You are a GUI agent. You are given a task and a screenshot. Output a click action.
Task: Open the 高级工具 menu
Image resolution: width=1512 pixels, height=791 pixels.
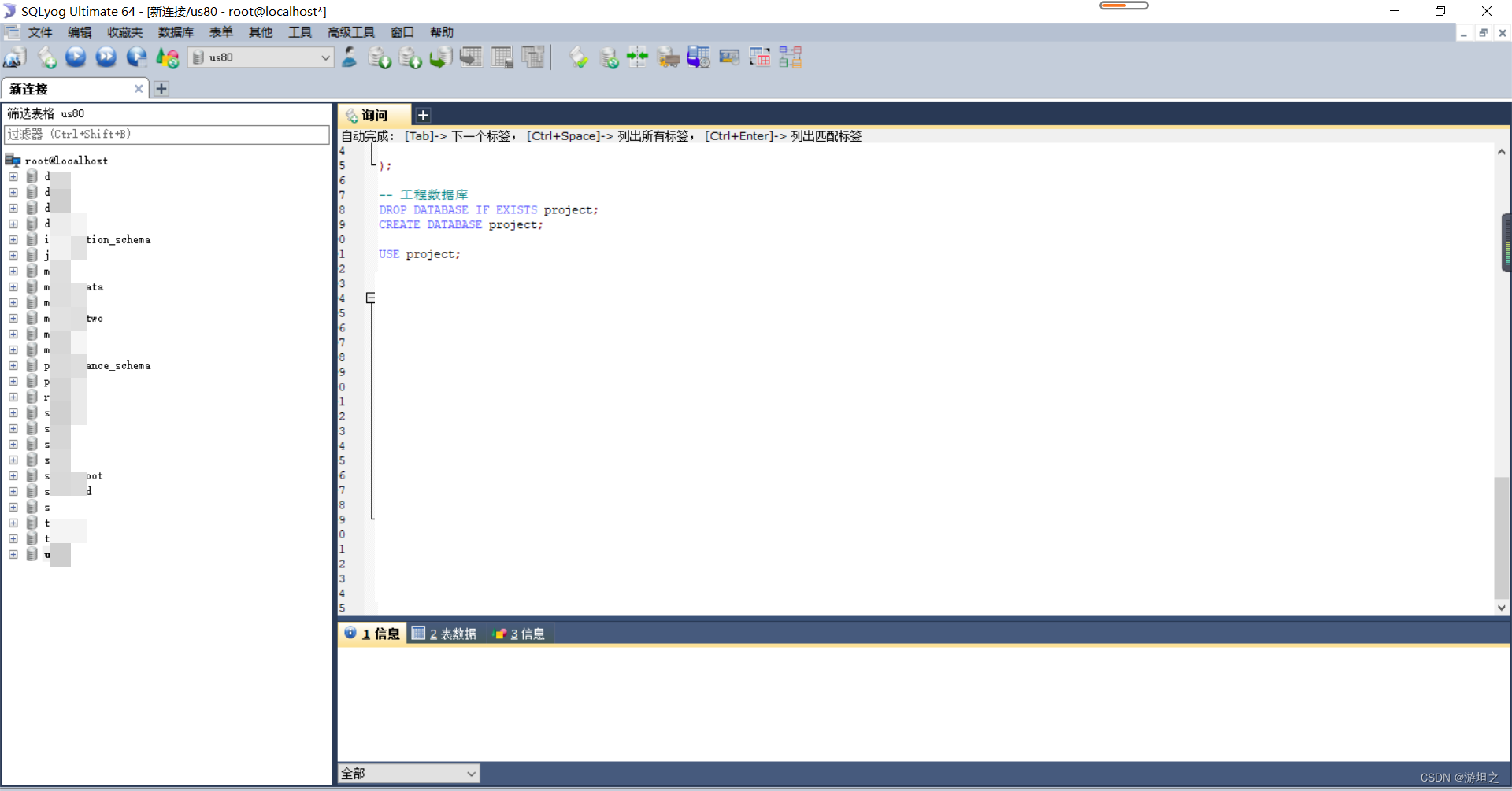point(351,32)
